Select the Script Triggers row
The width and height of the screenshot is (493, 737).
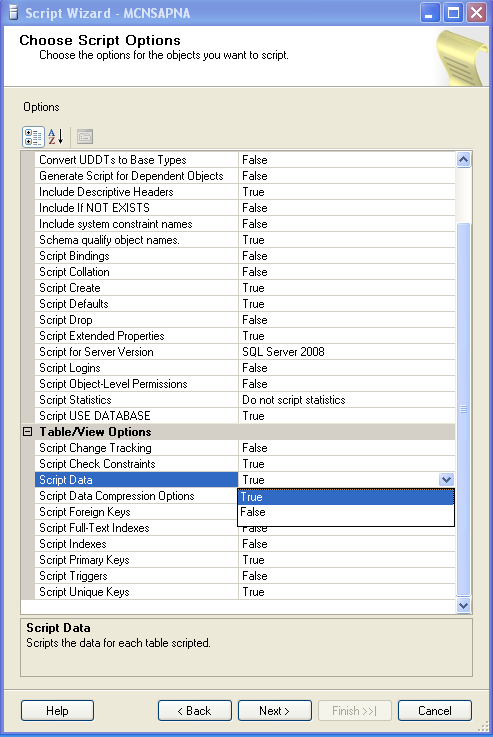[245, 576]
